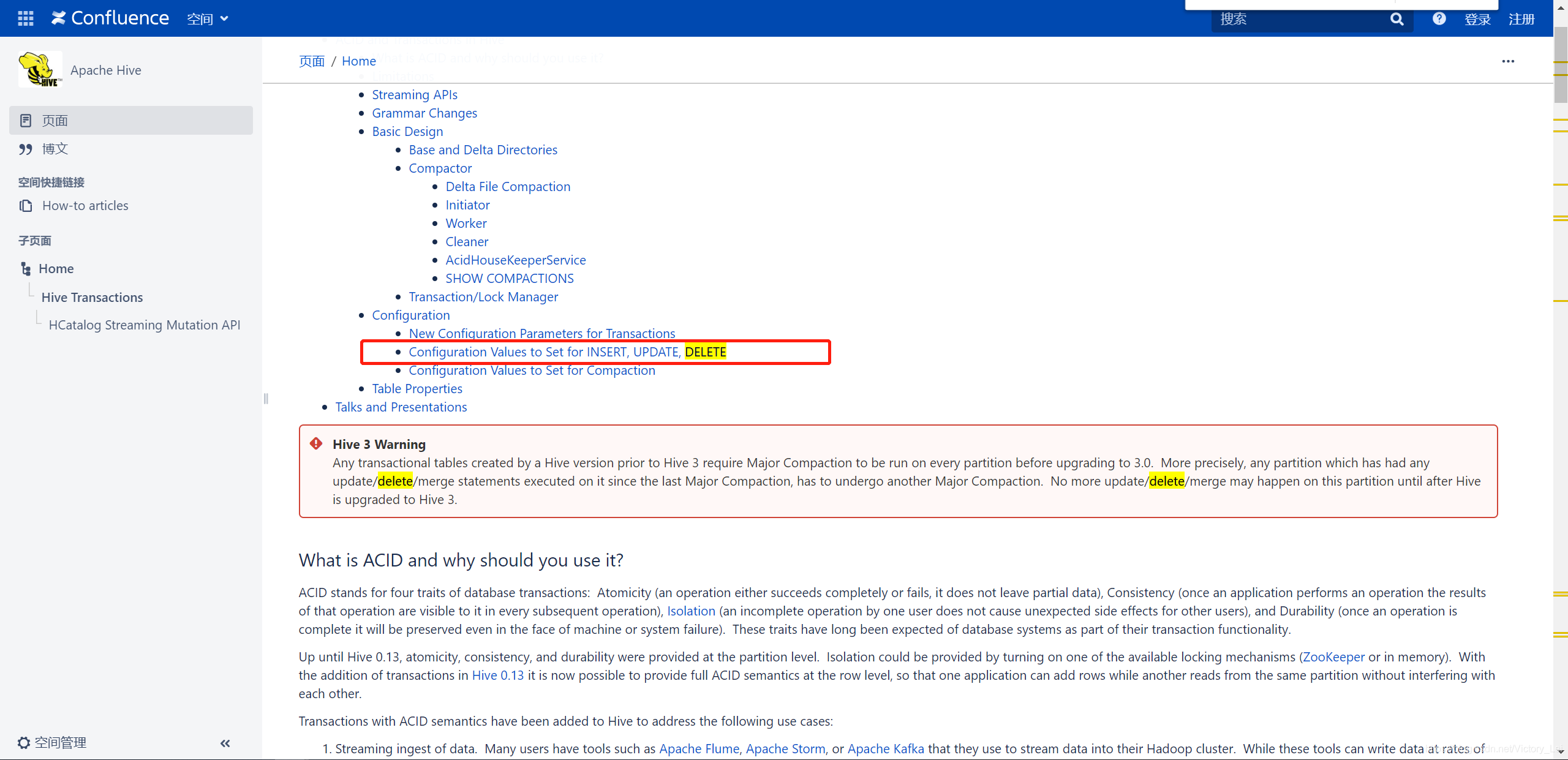This screenshot has height=760, width=1568.
Task: Open the app switcher grid icon
Action: (26, 18)
